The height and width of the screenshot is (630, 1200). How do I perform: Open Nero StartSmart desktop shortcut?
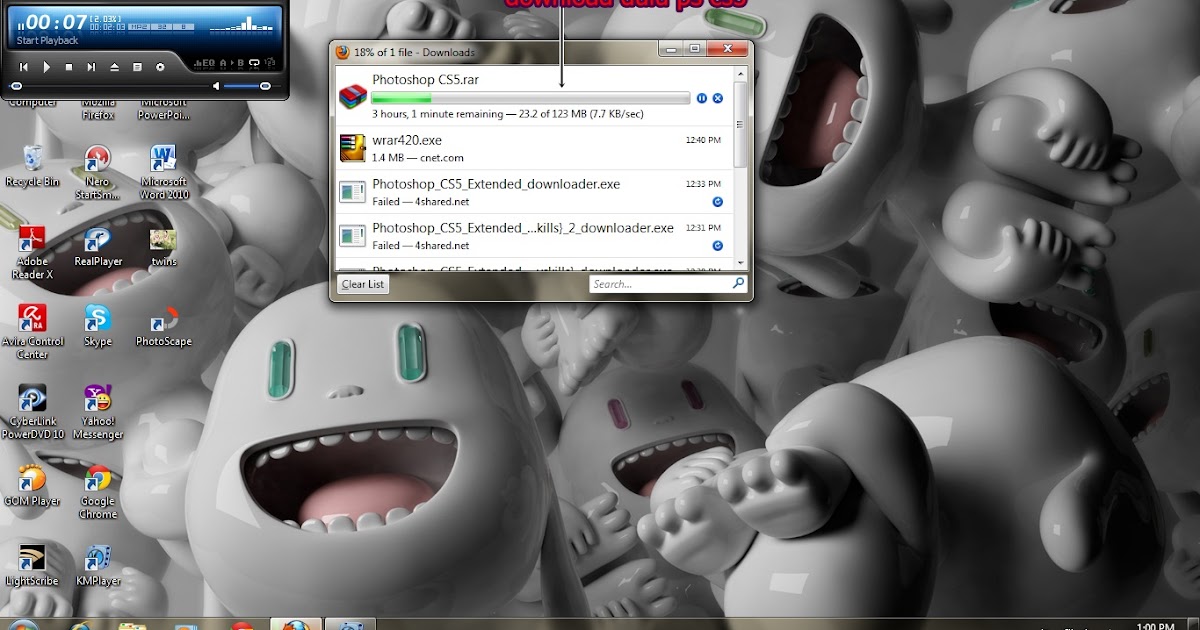98,172
